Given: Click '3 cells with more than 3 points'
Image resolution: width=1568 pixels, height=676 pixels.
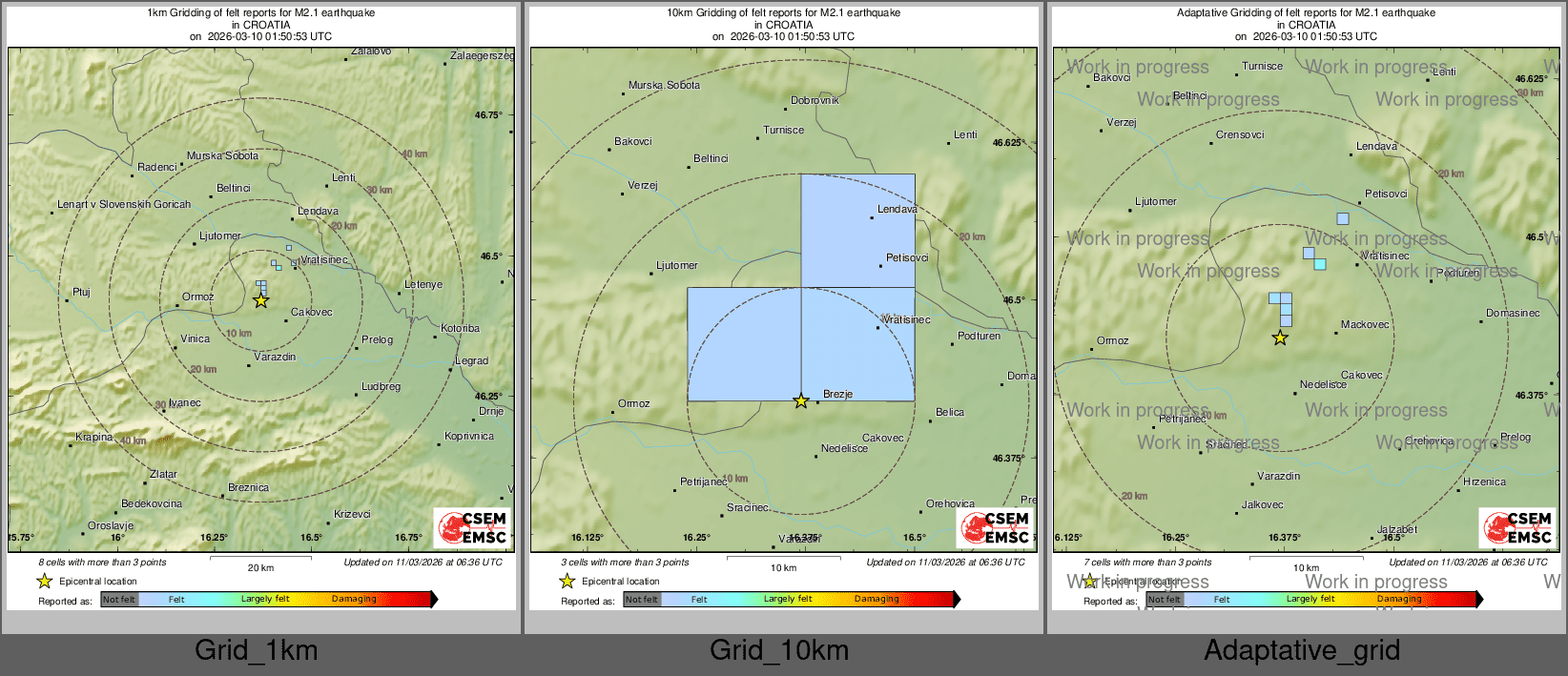Looking at the screenshot, I should (625, 562).
